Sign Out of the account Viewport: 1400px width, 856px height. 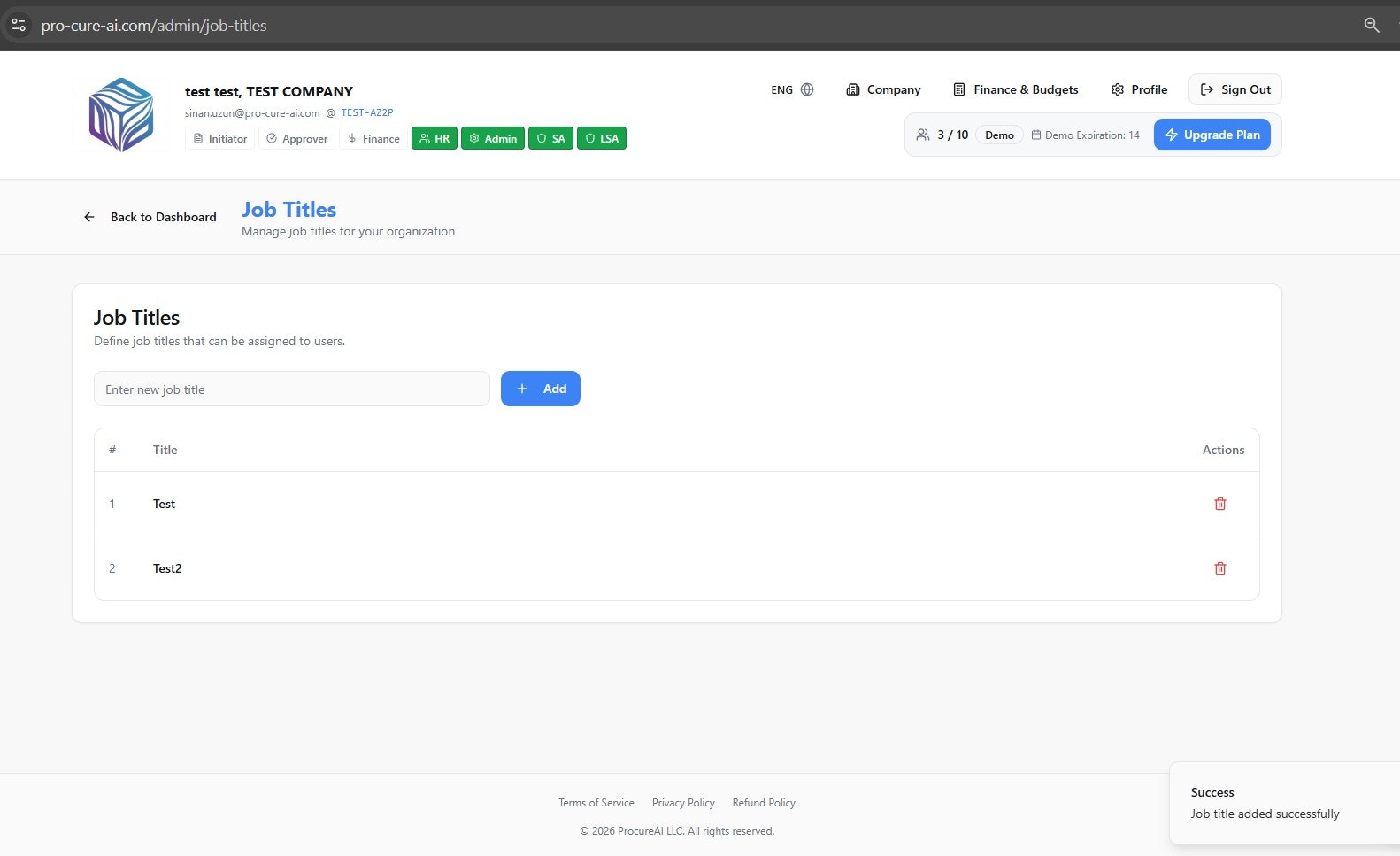click(1235, 89)
